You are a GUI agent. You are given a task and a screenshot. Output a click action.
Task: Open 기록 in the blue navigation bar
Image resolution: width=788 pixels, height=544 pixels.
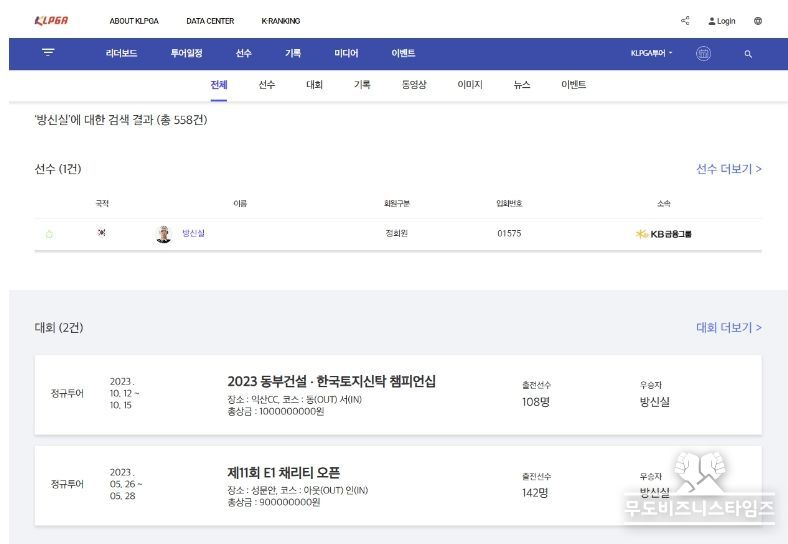(x=292, y=53)
